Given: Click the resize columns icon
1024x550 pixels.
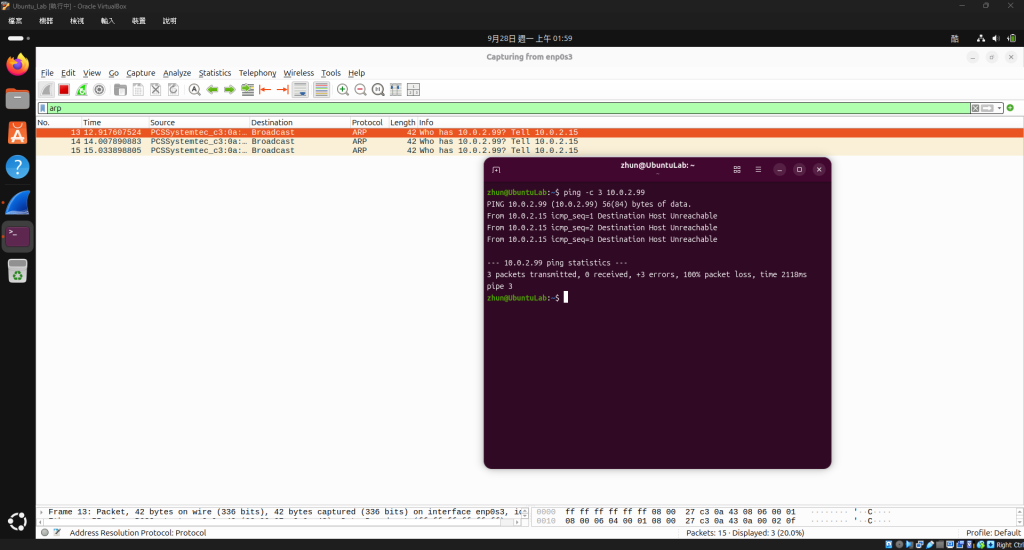Looking at the screenshot, I should (396, 89).
